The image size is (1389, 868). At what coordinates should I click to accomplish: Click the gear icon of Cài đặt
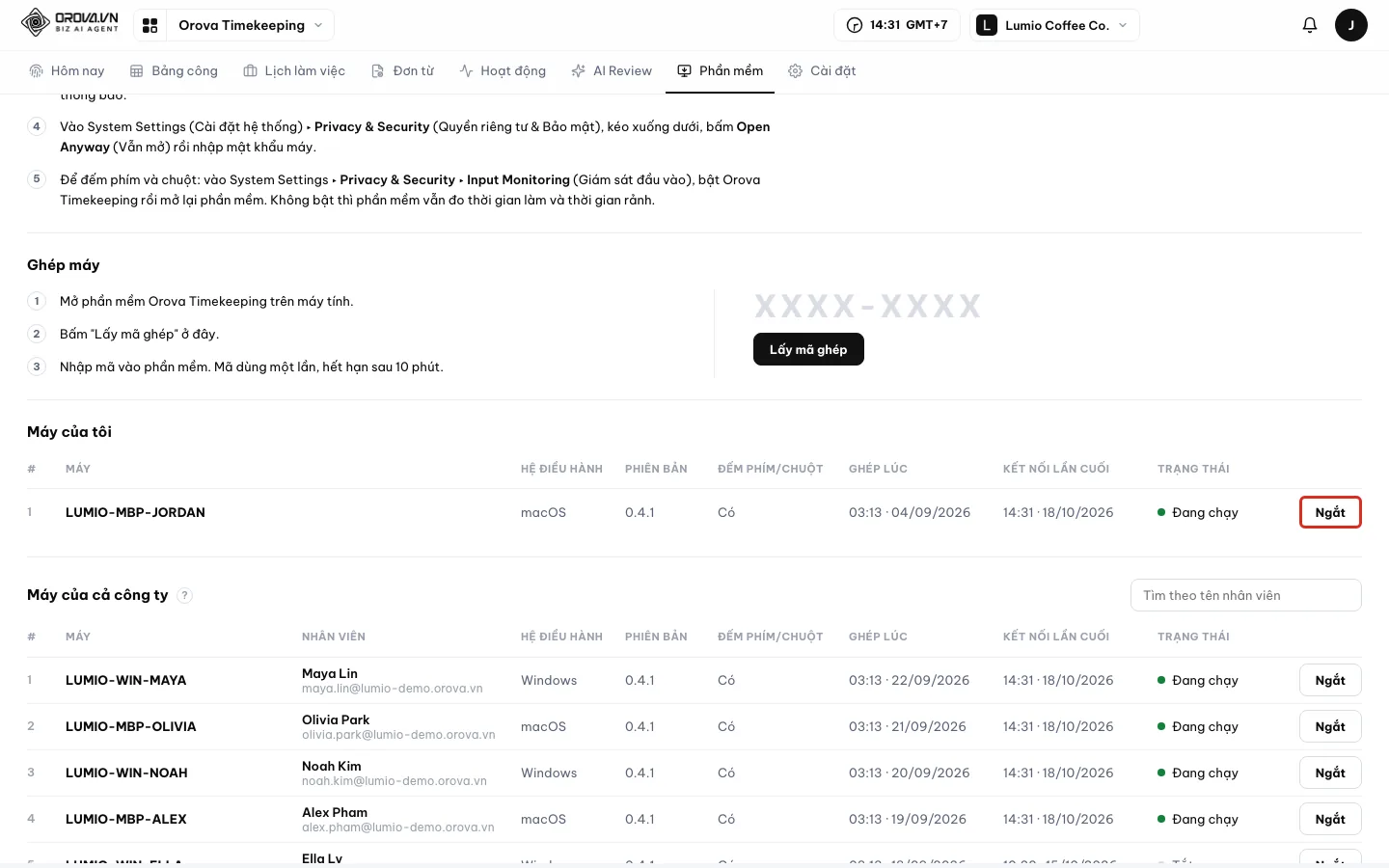point(796,70)
